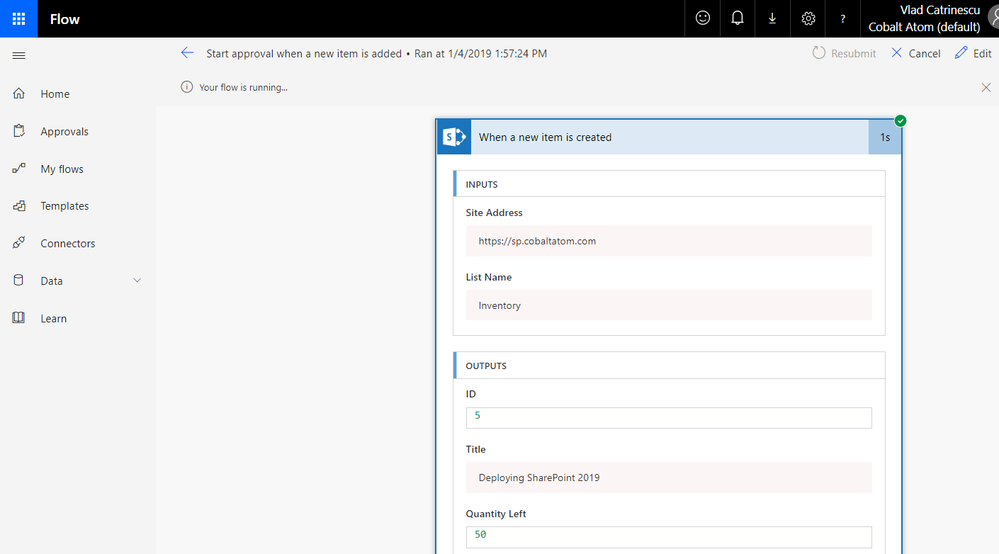Click the My flows icon

[x=19, y=168]
